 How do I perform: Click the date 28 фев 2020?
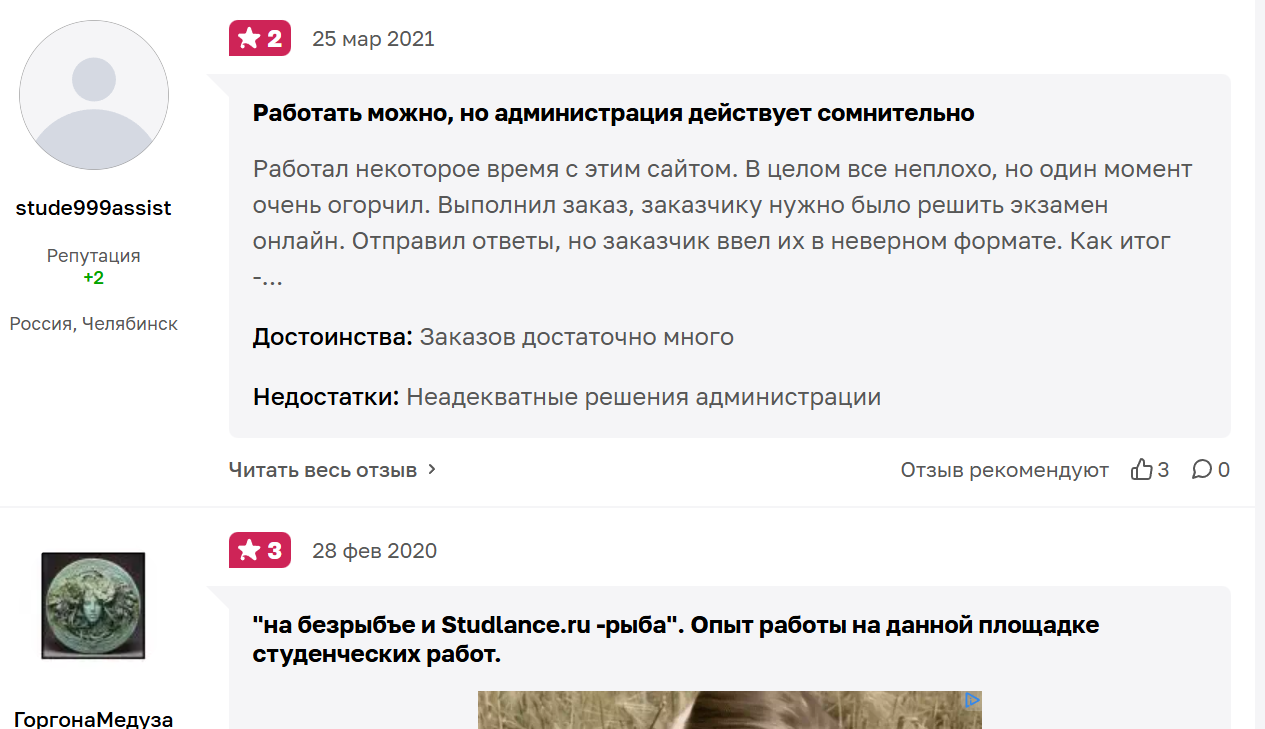pos(374,551)
